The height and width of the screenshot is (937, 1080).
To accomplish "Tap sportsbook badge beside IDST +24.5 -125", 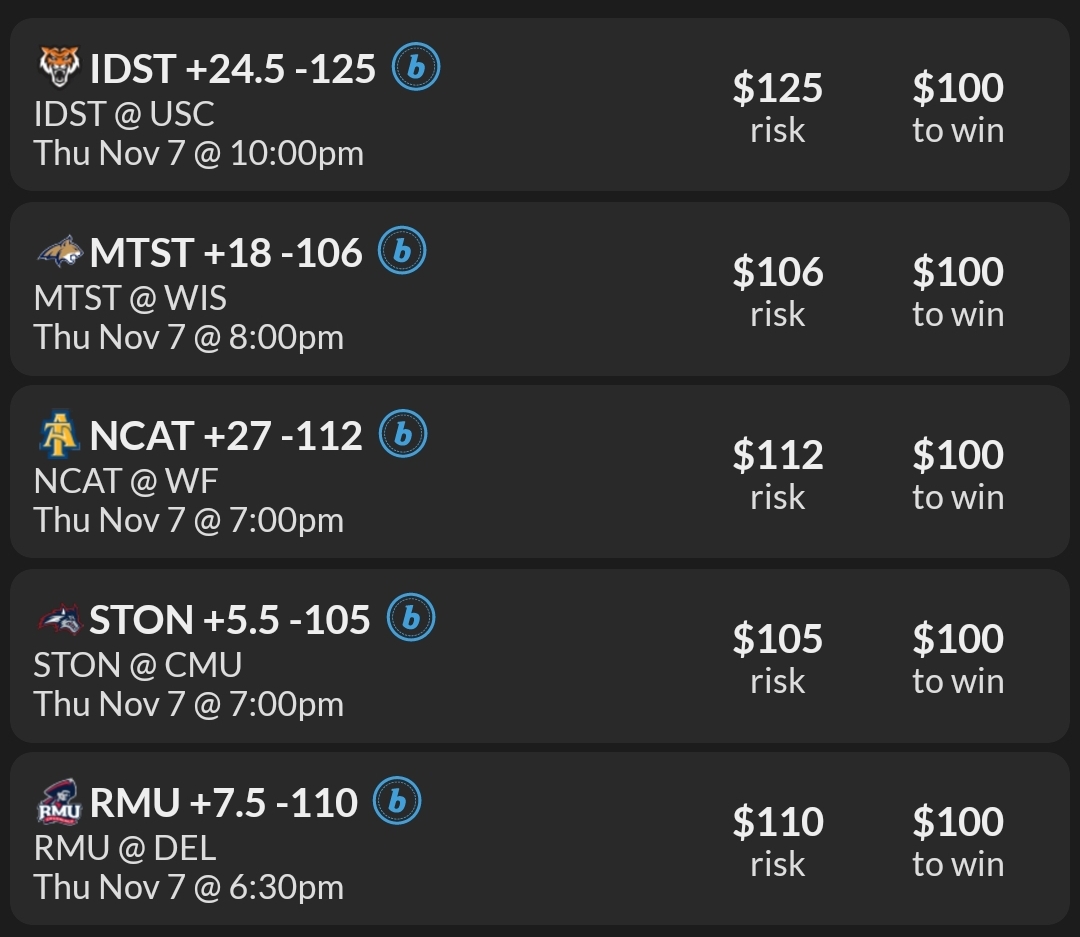I will coord(415,68).
